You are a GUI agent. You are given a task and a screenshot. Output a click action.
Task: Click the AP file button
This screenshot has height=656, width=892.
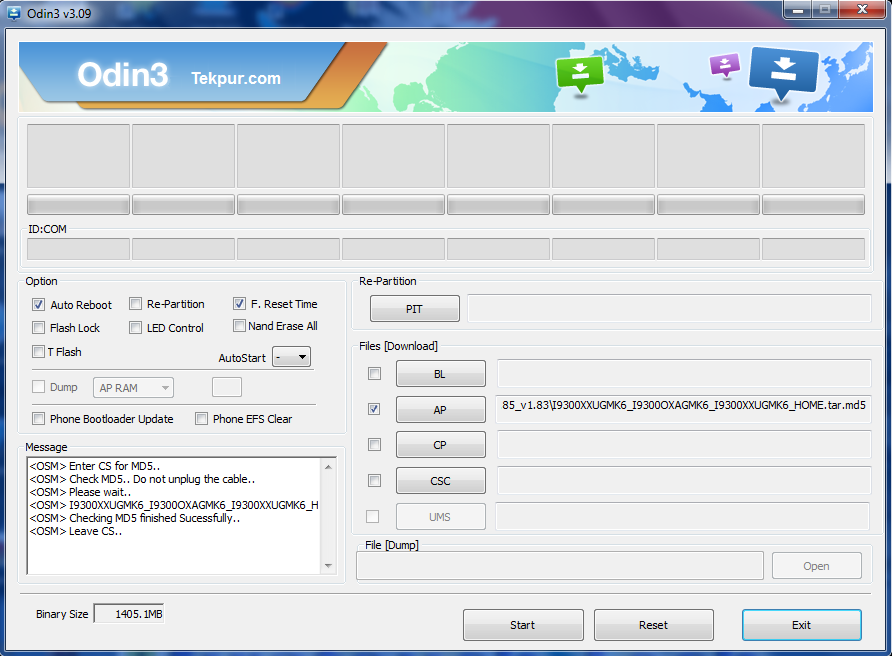[x=441, y=410]
